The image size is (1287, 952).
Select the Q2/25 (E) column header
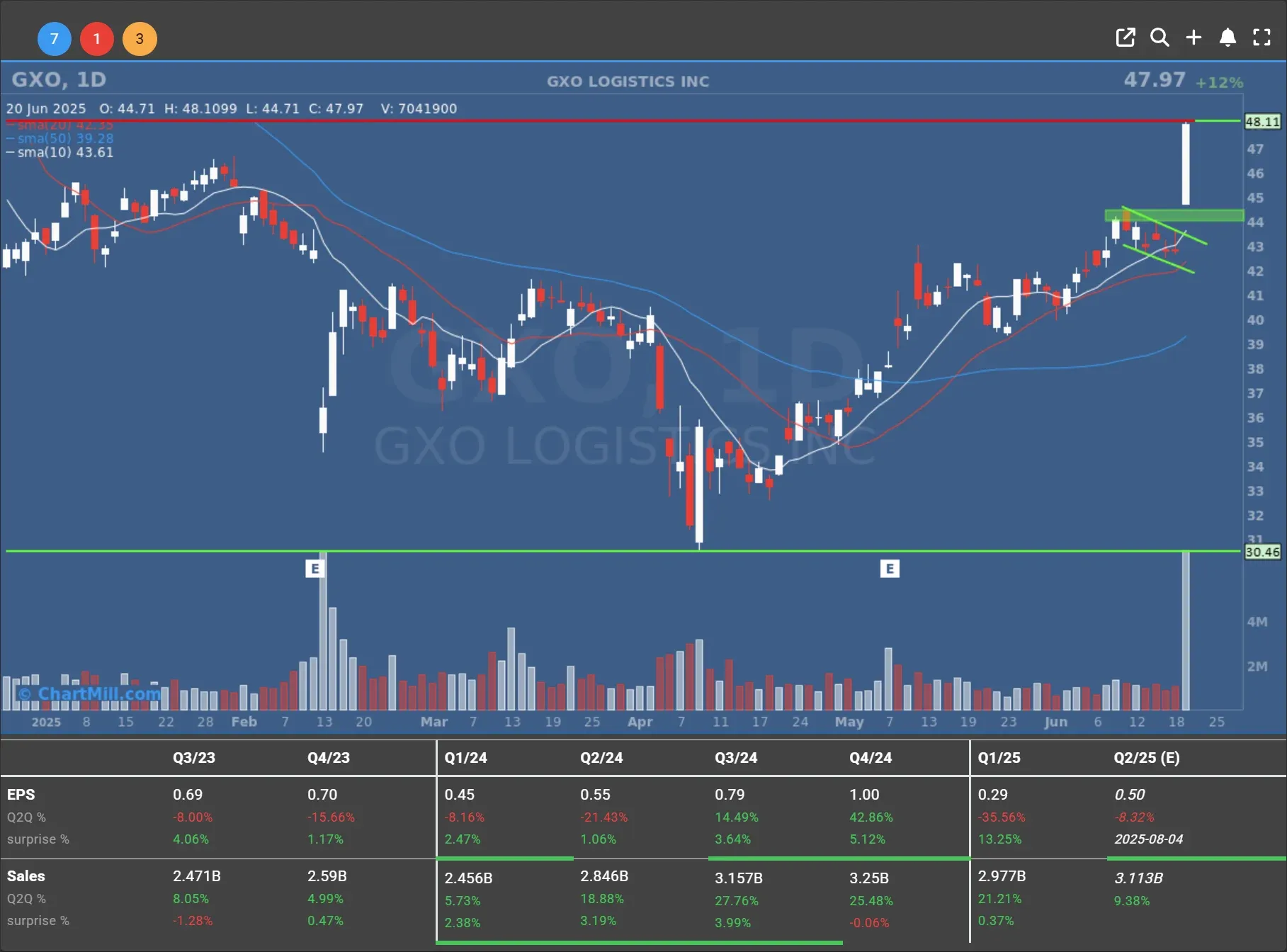coord(1147,757)
